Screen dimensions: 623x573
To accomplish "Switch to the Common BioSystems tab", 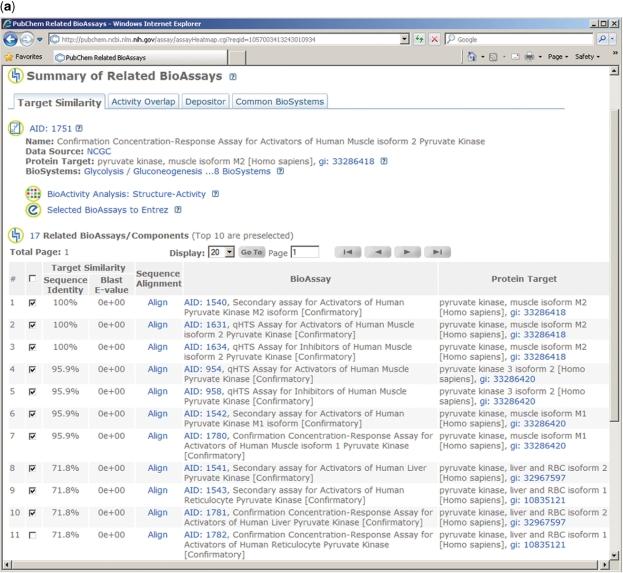I will (280, 101).
